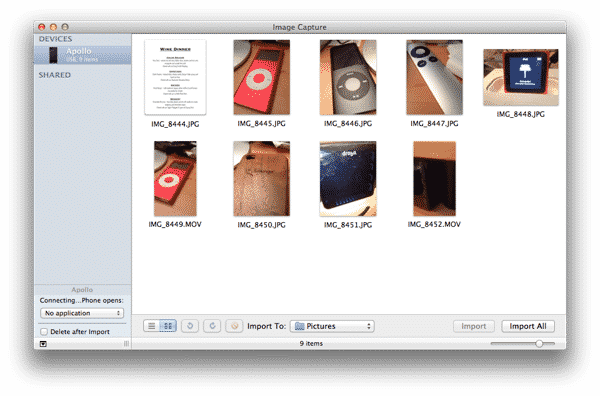Select the Apollo iPhone device icon

[53, 55]
